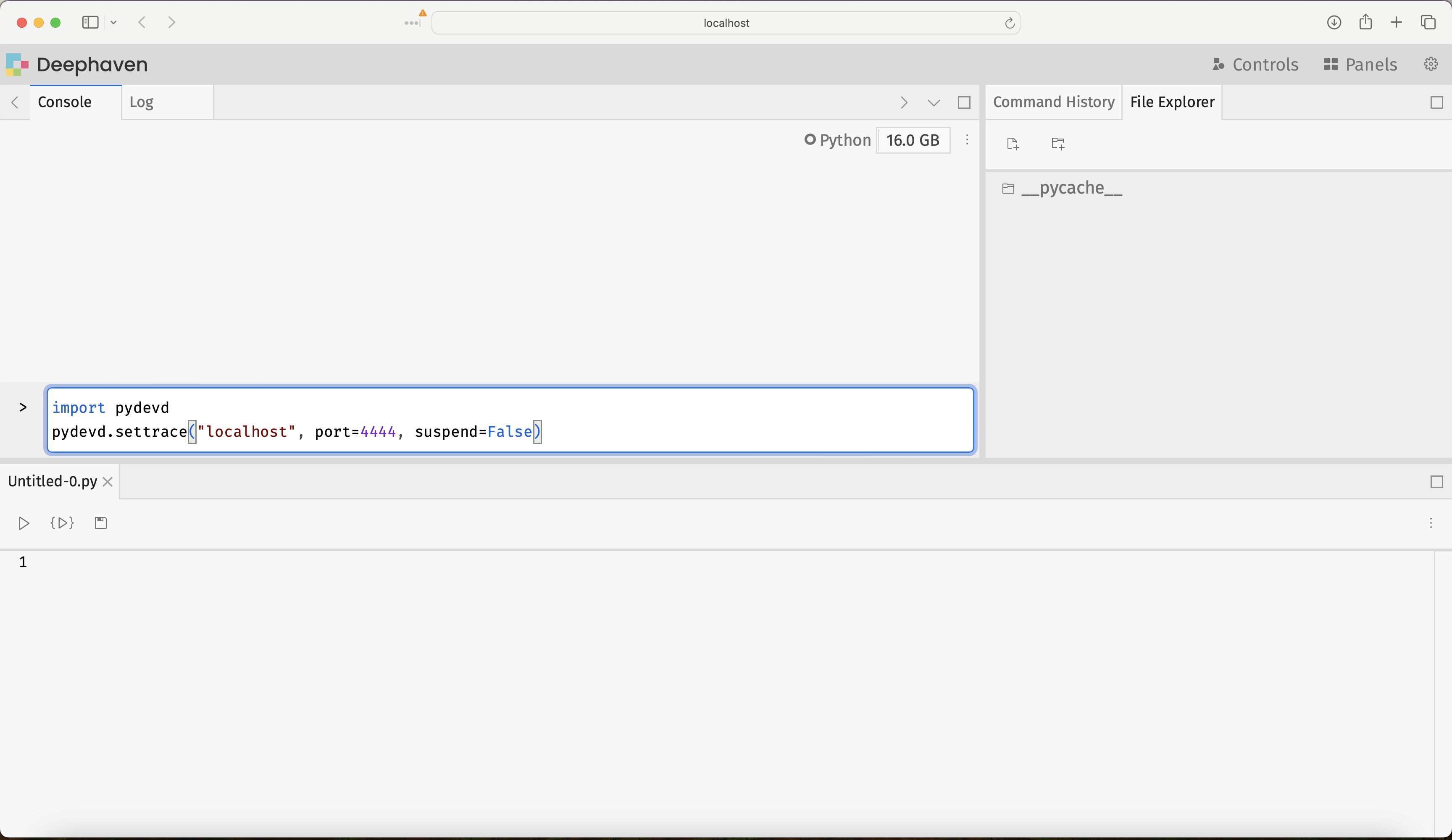Switch to Command History tab

pos(1053,102)
